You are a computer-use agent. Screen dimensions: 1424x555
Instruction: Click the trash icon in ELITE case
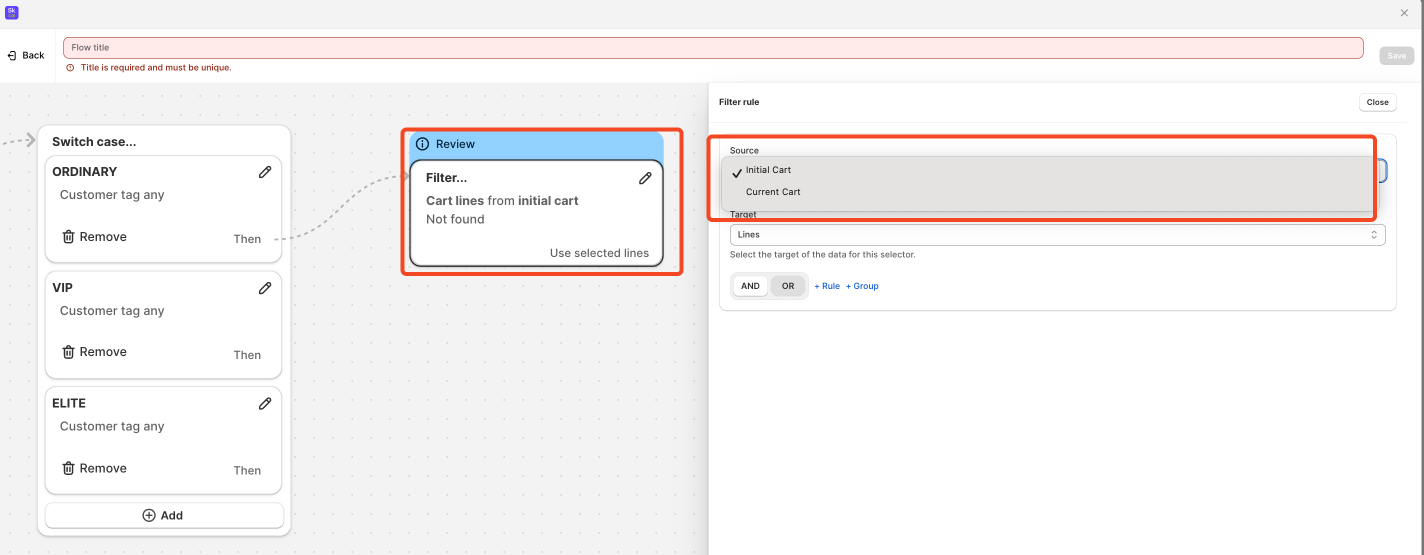(x=68, y=468)
